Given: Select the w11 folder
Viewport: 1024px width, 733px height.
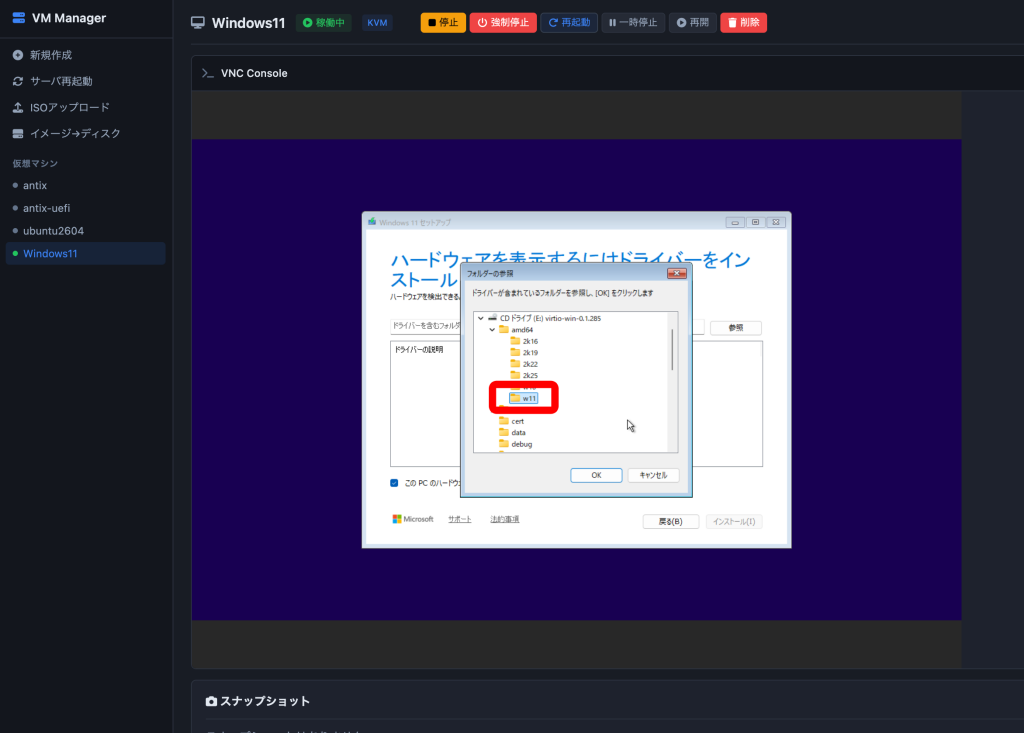Looking at the screenshot, I should tap(524, 399).
